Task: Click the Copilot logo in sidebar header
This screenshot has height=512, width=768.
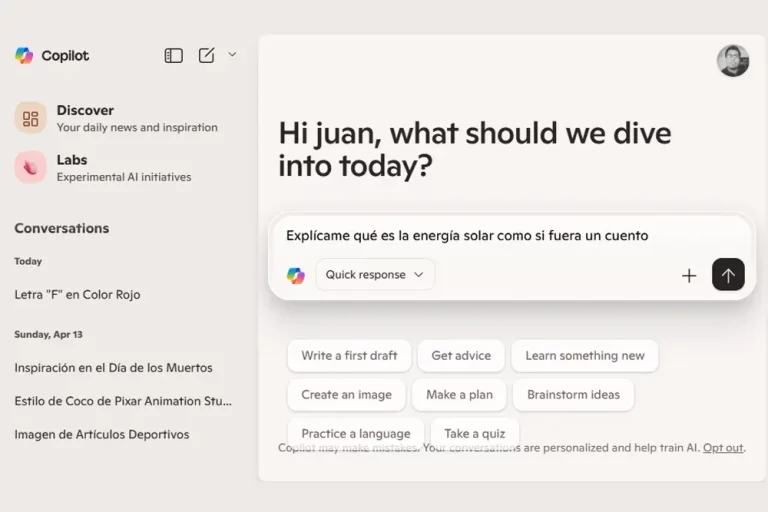Action: (x=24, y=56)
